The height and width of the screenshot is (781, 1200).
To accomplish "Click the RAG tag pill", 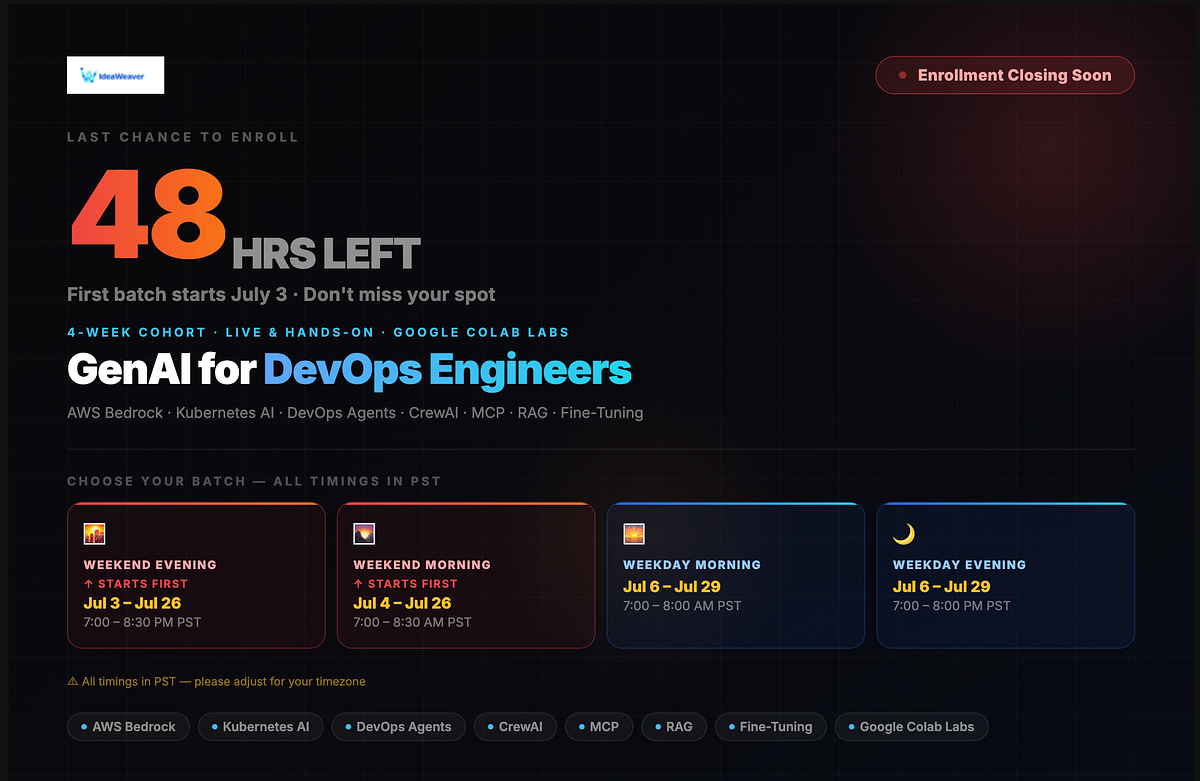I will click(x=674, y=727).
